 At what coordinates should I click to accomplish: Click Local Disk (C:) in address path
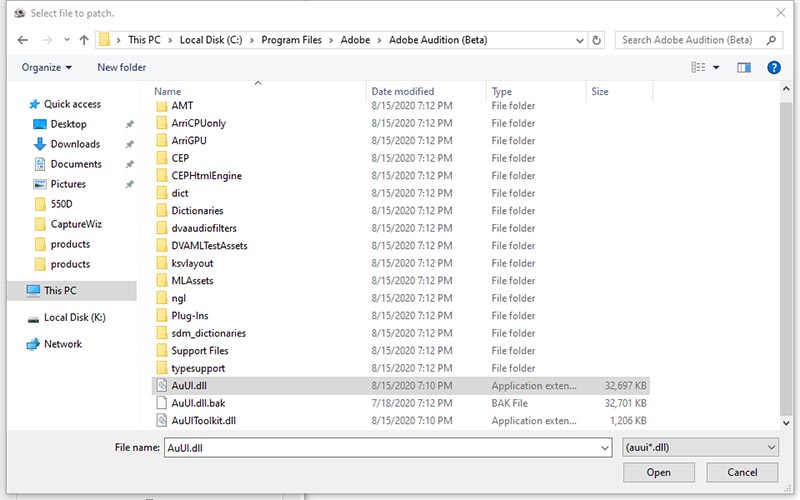(x=211, y=40)
